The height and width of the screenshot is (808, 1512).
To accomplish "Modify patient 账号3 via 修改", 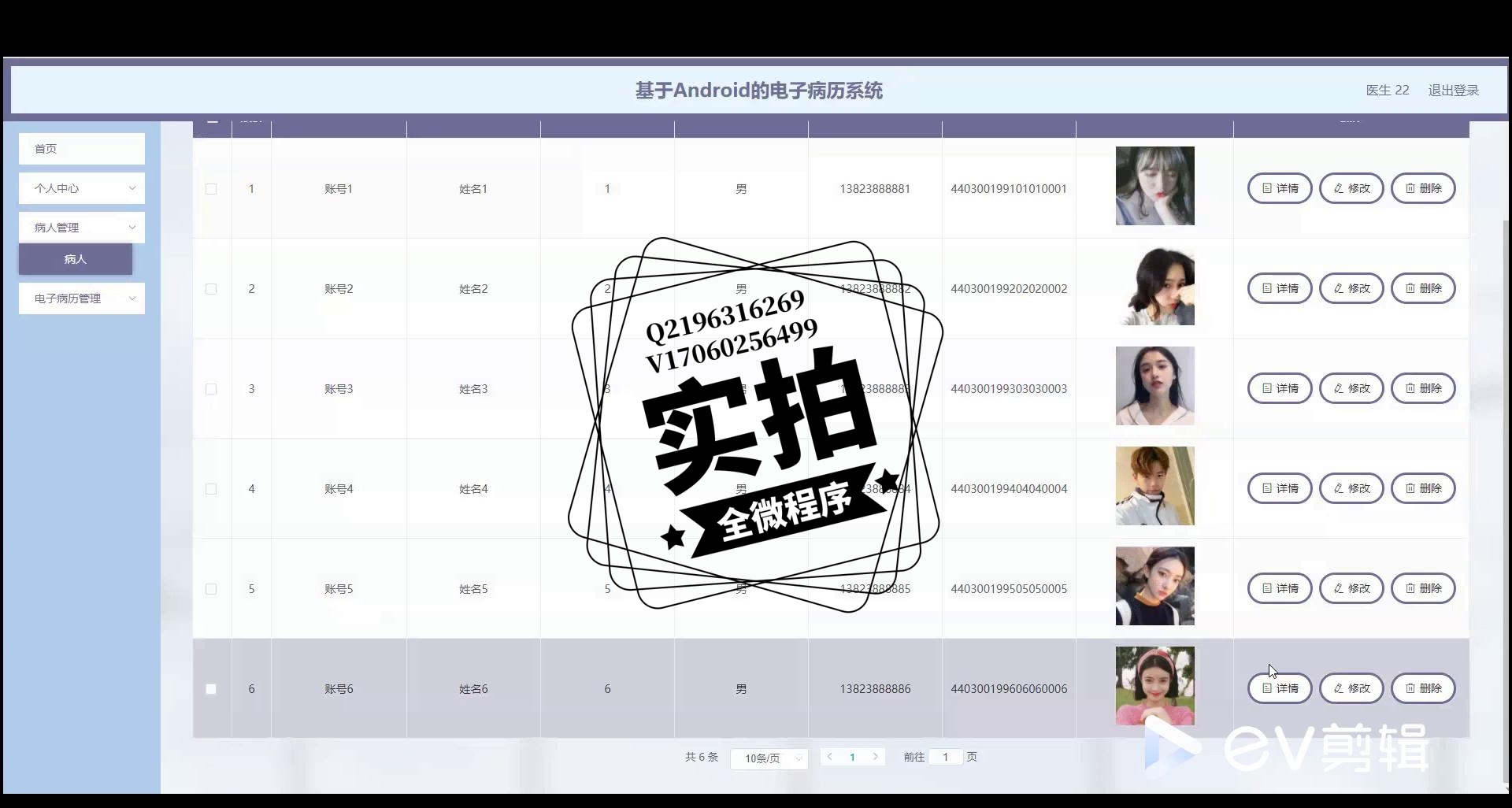I will 1351,388.
